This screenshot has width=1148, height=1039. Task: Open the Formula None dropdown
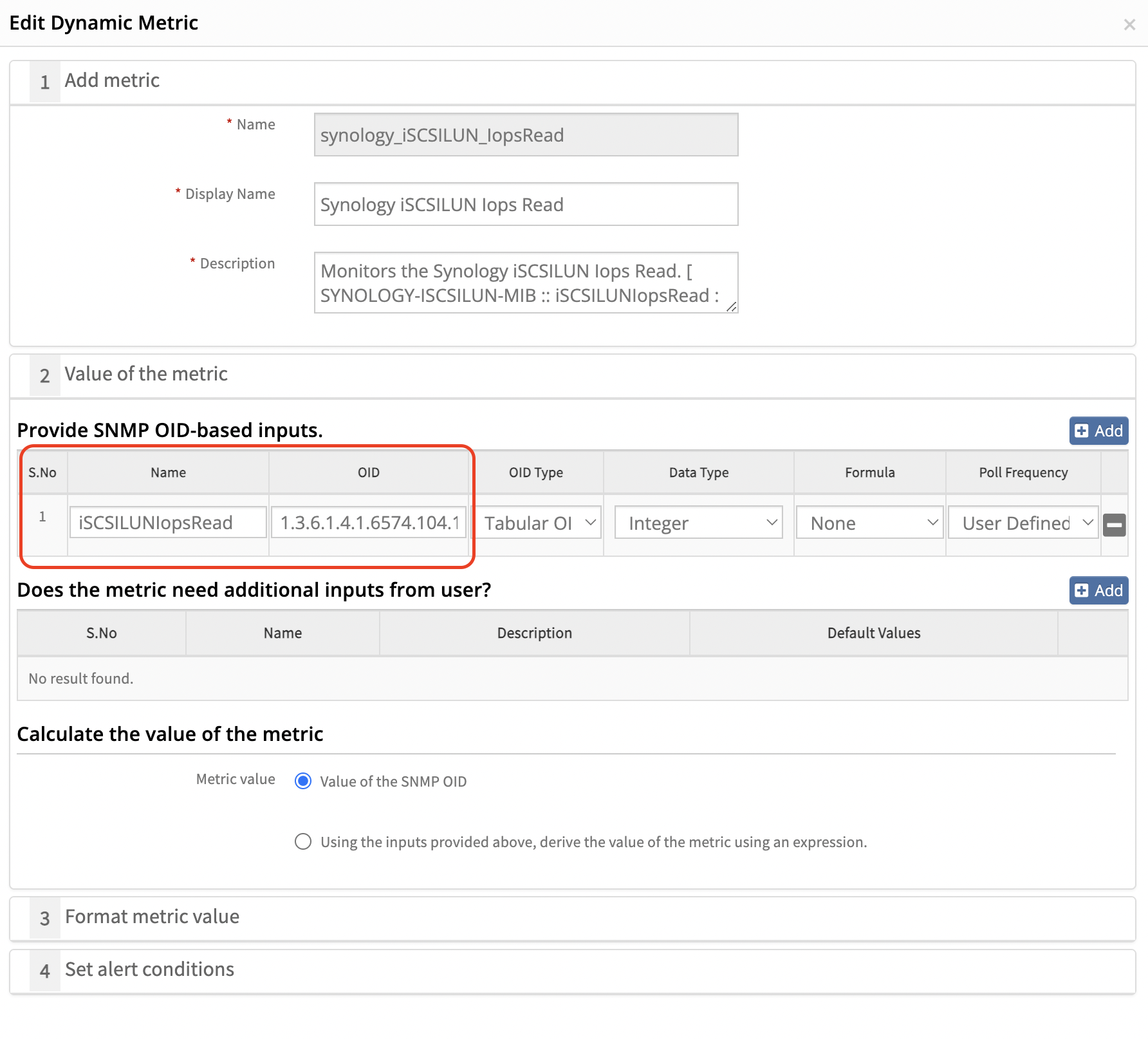point(869,523)
